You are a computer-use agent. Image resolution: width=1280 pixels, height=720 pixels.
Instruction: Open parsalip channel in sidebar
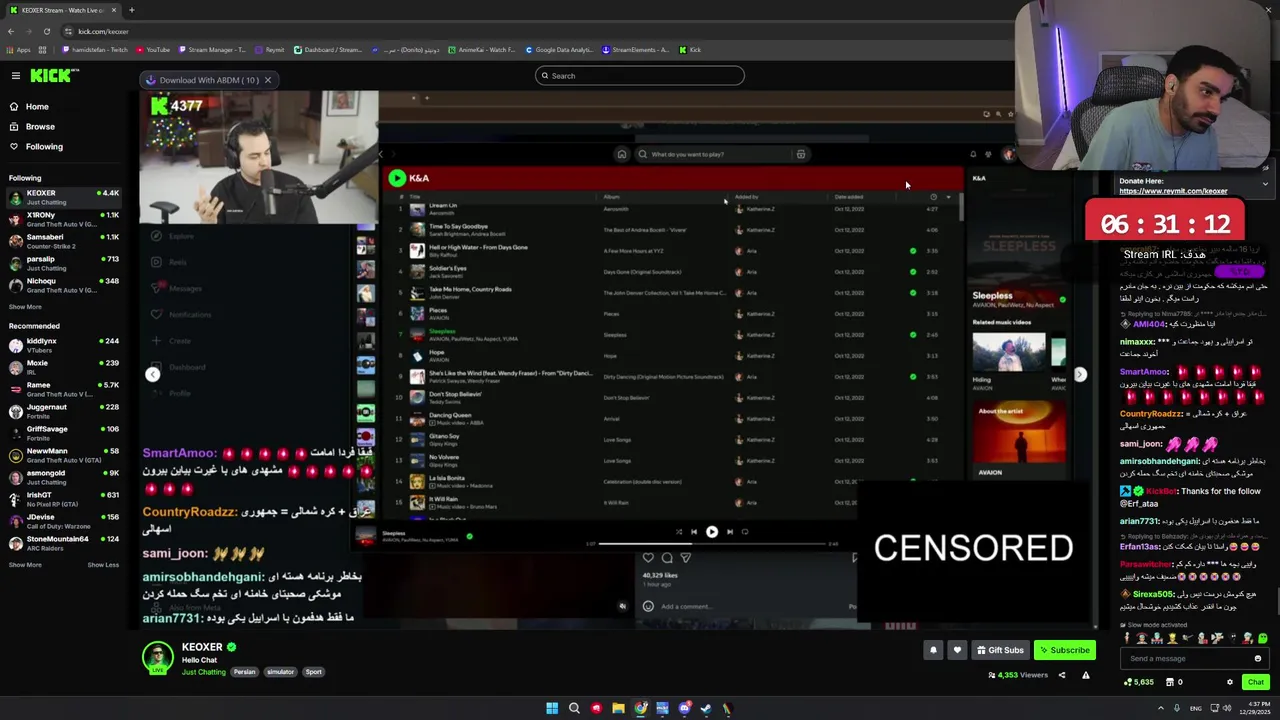point(62,263)
